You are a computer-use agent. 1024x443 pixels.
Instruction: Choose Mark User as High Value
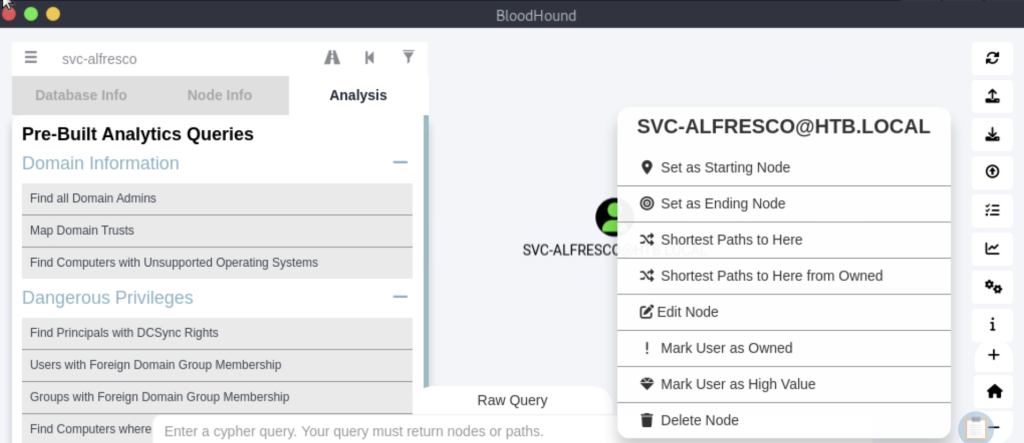784,384
